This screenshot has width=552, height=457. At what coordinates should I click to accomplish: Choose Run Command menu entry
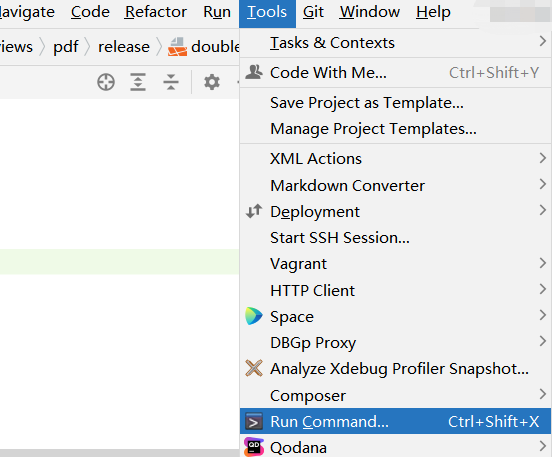click(395, 421)
